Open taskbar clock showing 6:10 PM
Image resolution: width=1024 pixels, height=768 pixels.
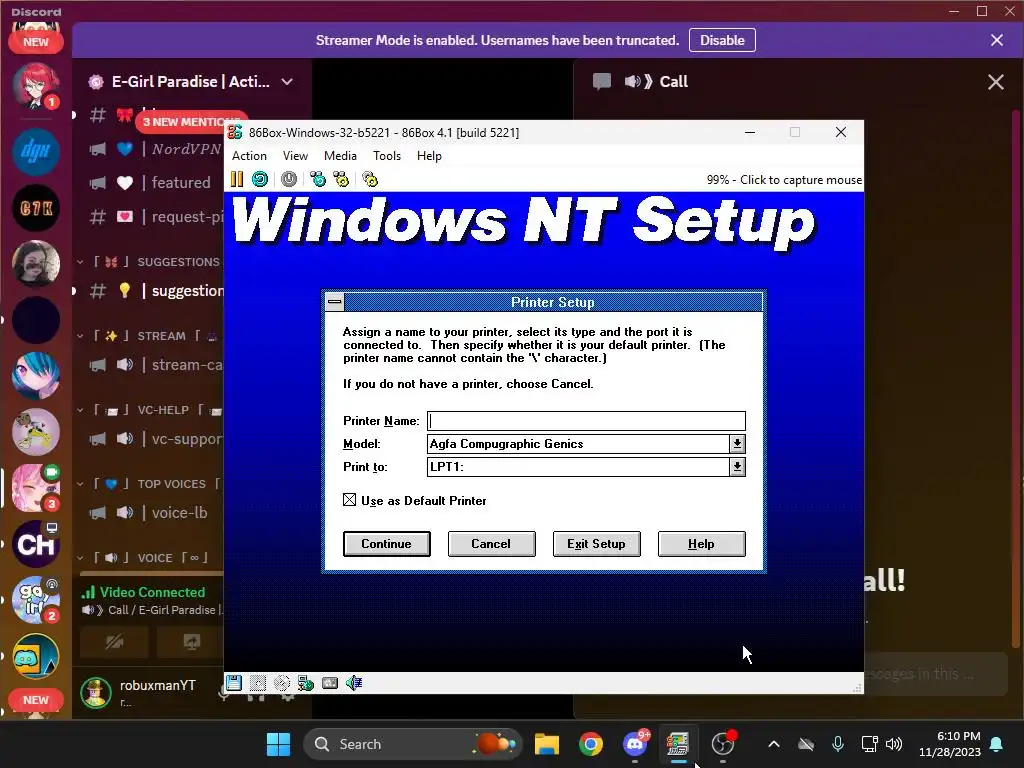pyautogui.click(x=950, y=744)
